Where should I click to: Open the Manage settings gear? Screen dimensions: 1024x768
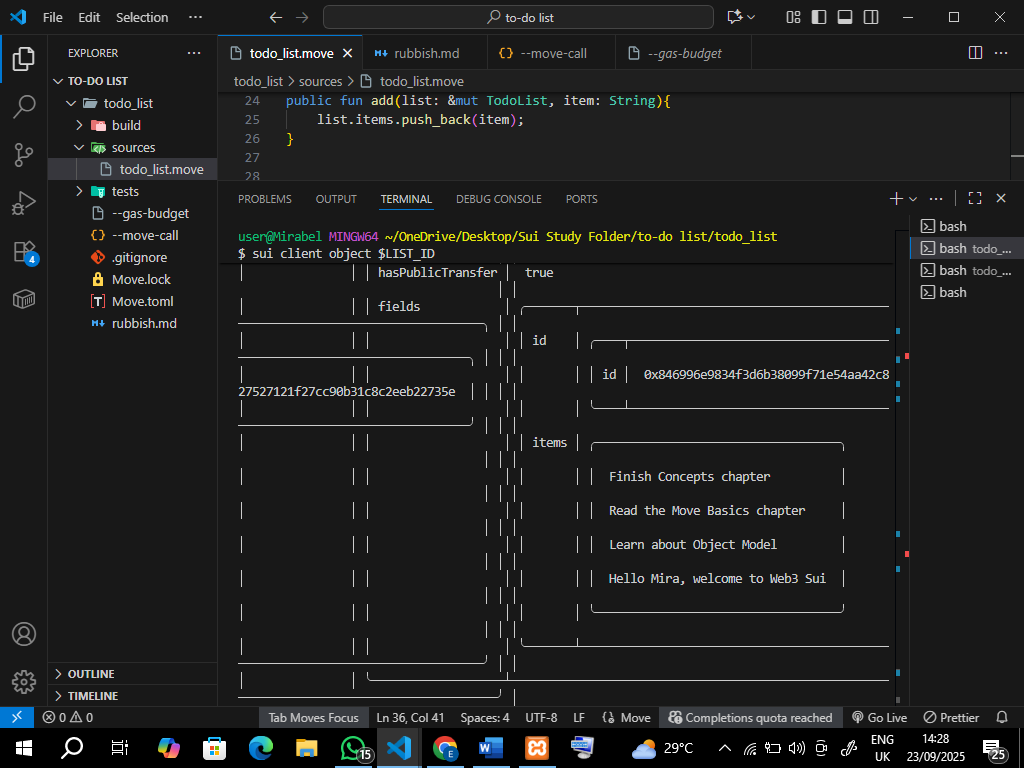click(24, 682)
